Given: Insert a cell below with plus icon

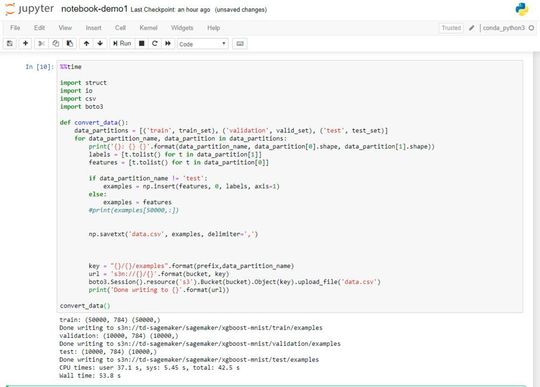Looking at the screenshot, I should click(x=25, y=43).
